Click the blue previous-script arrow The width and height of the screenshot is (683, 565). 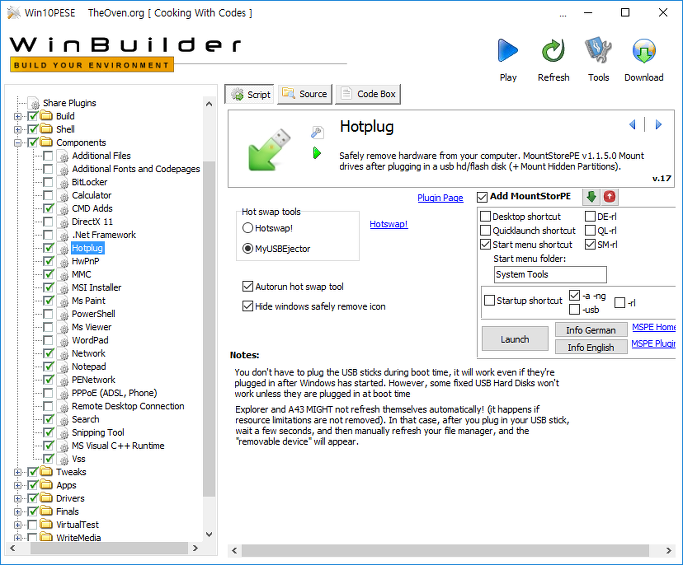[x=632, y=125]
